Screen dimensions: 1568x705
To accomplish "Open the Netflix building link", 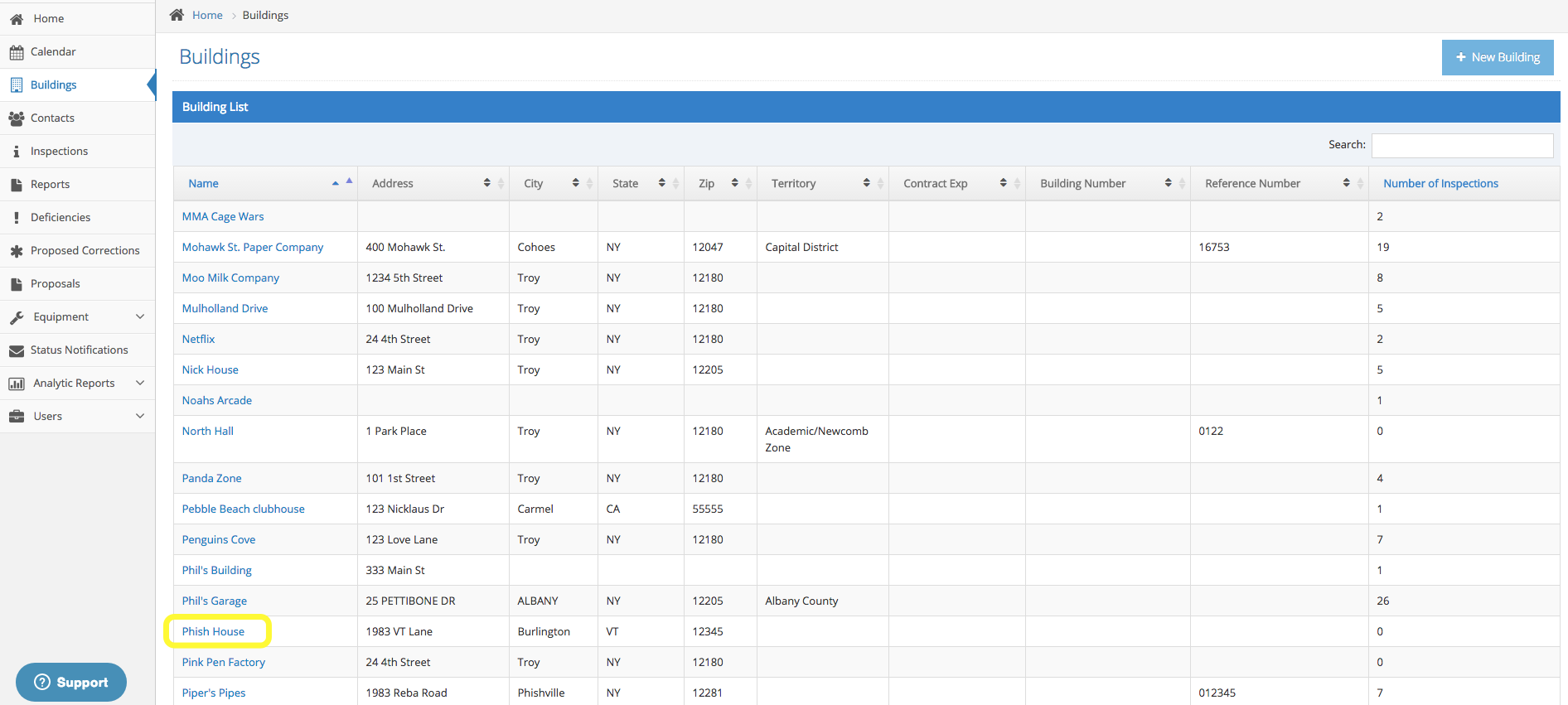I will click(198, 339).
